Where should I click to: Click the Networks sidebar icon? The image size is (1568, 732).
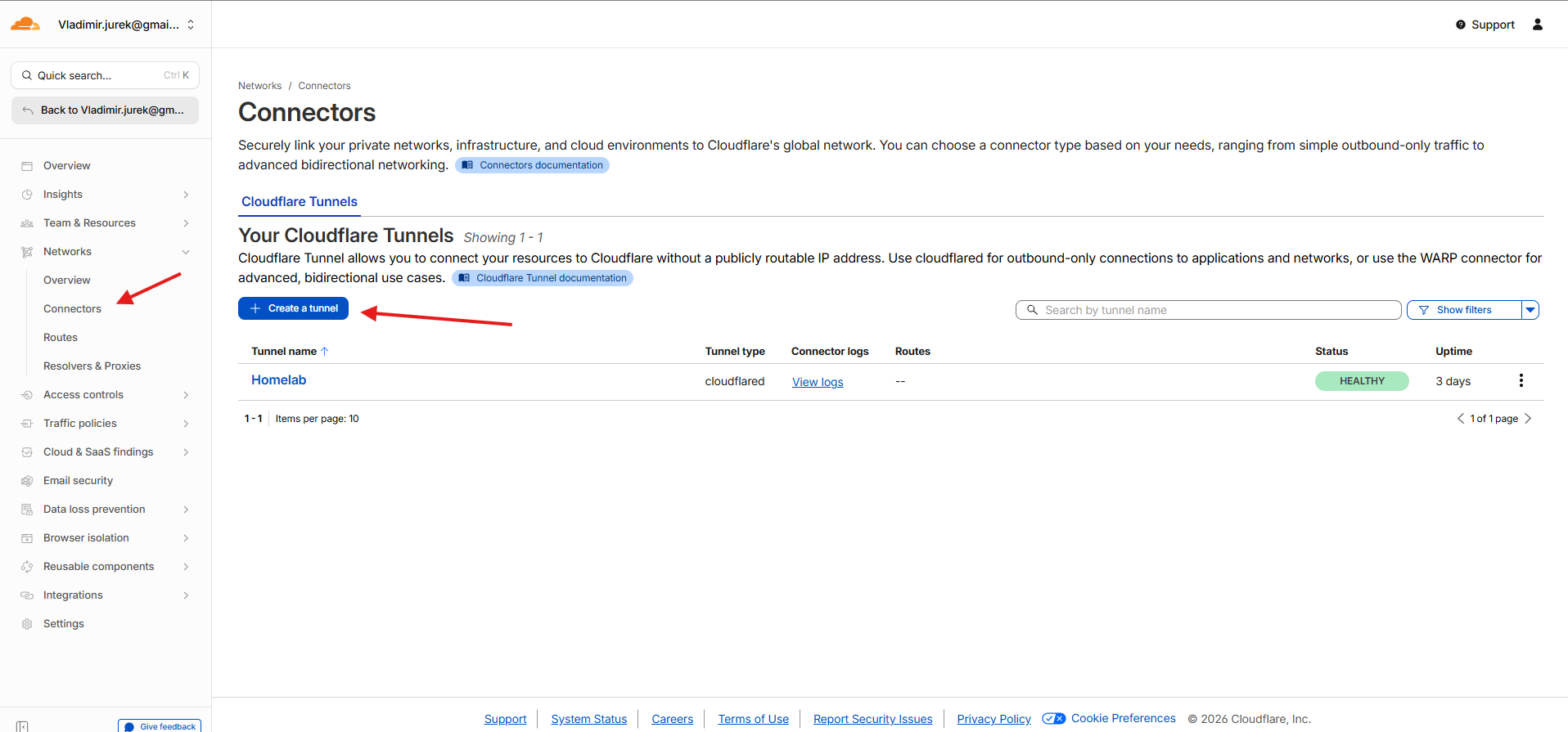tap(27, 252)
